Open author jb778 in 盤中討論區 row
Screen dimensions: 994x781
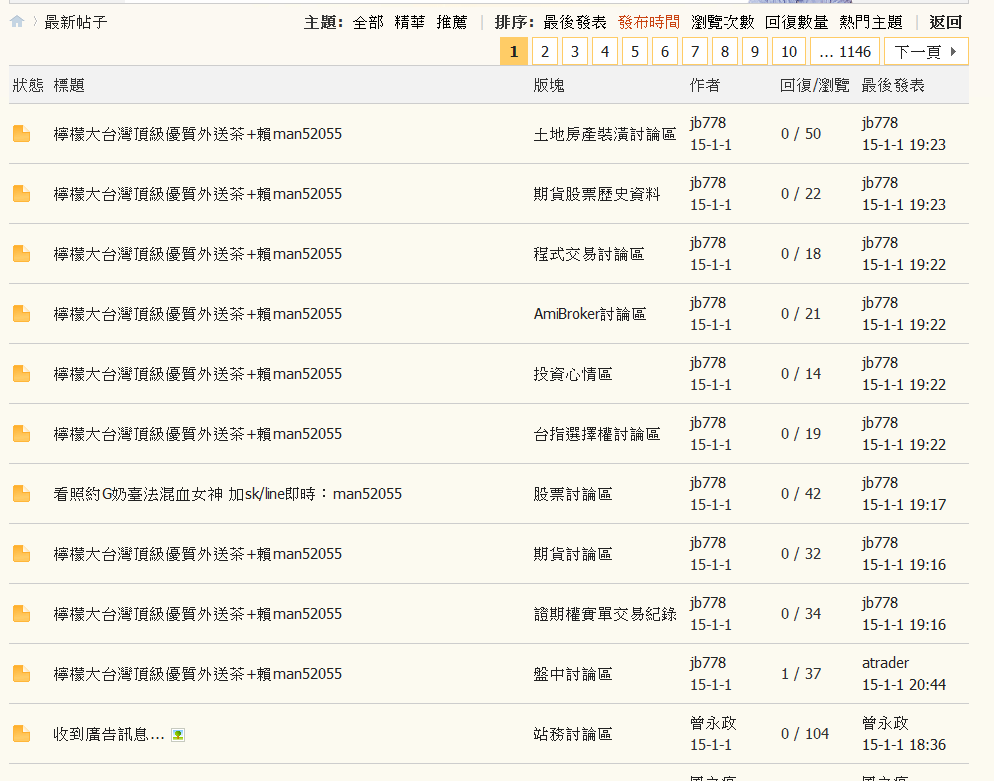[x=707, y=663]
